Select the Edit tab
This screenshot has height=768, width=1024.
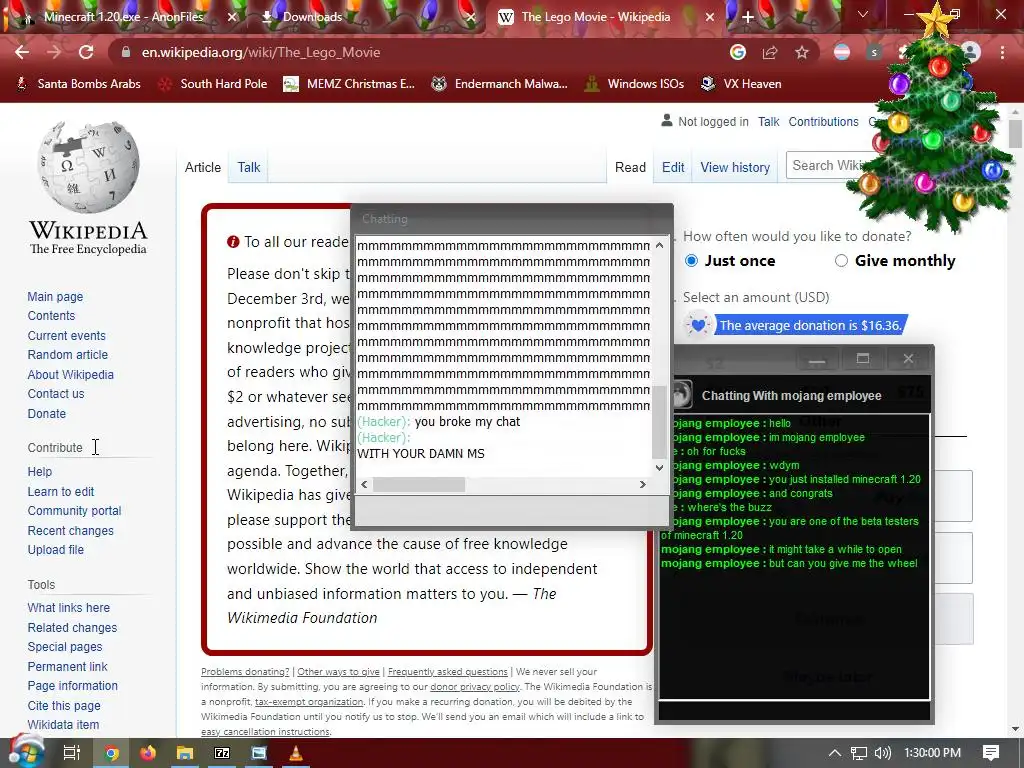click(x=673, y=167)
